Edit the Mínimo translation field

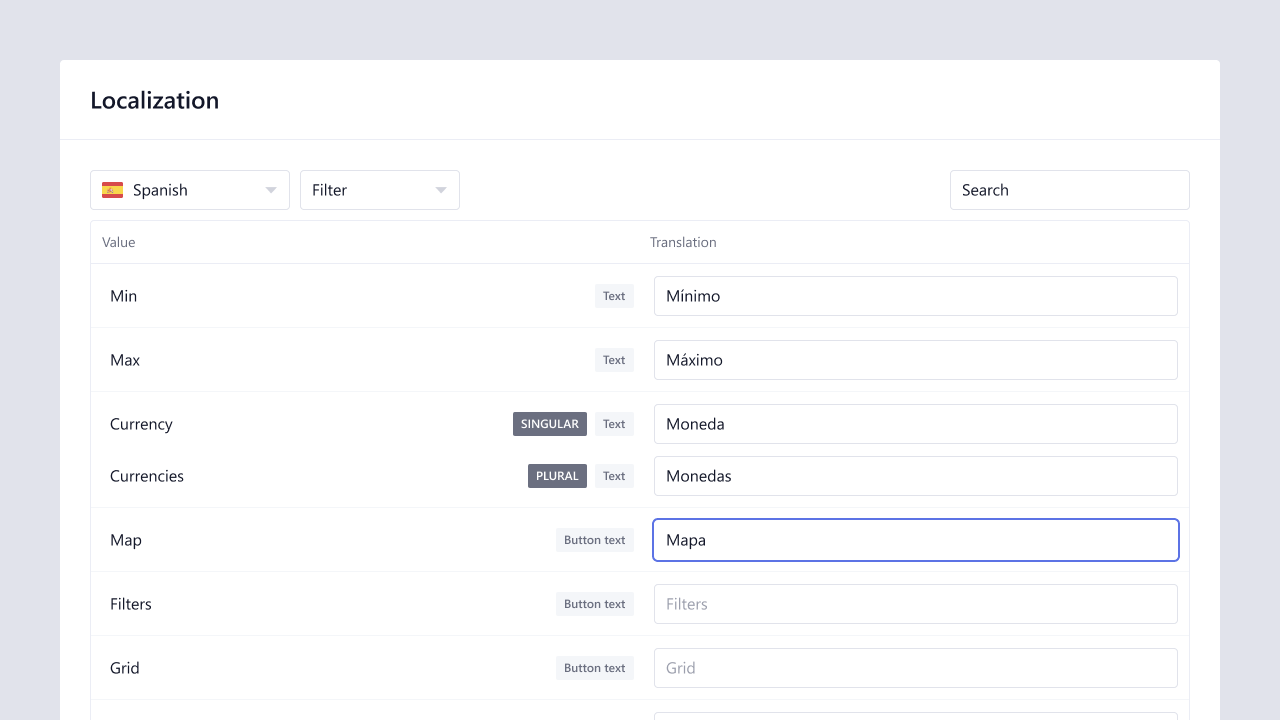click(915, 296)
